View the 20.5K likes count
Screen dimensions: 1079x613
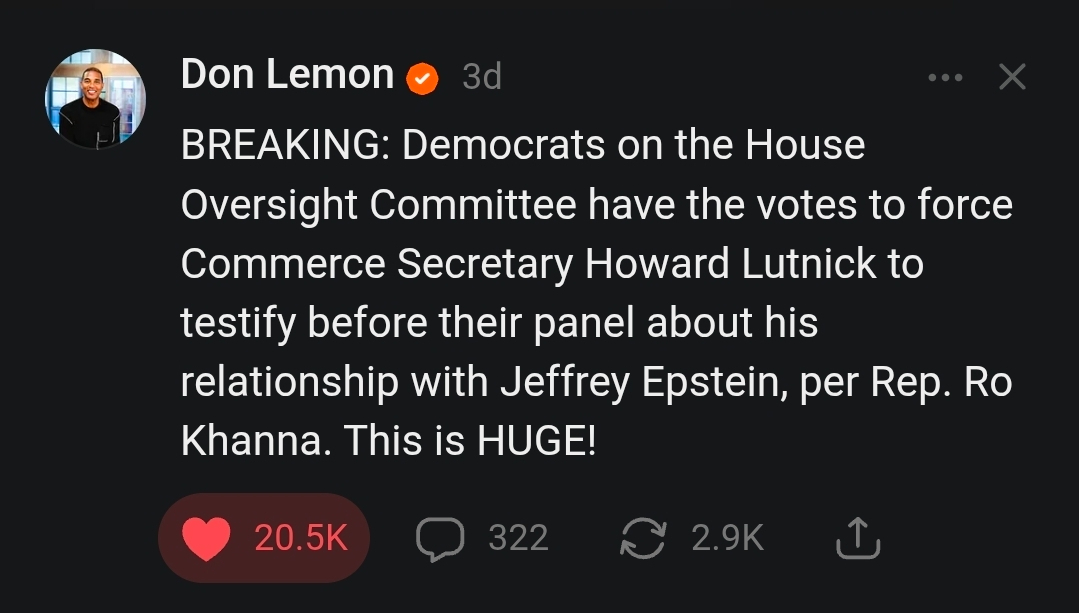click(300, 538)
